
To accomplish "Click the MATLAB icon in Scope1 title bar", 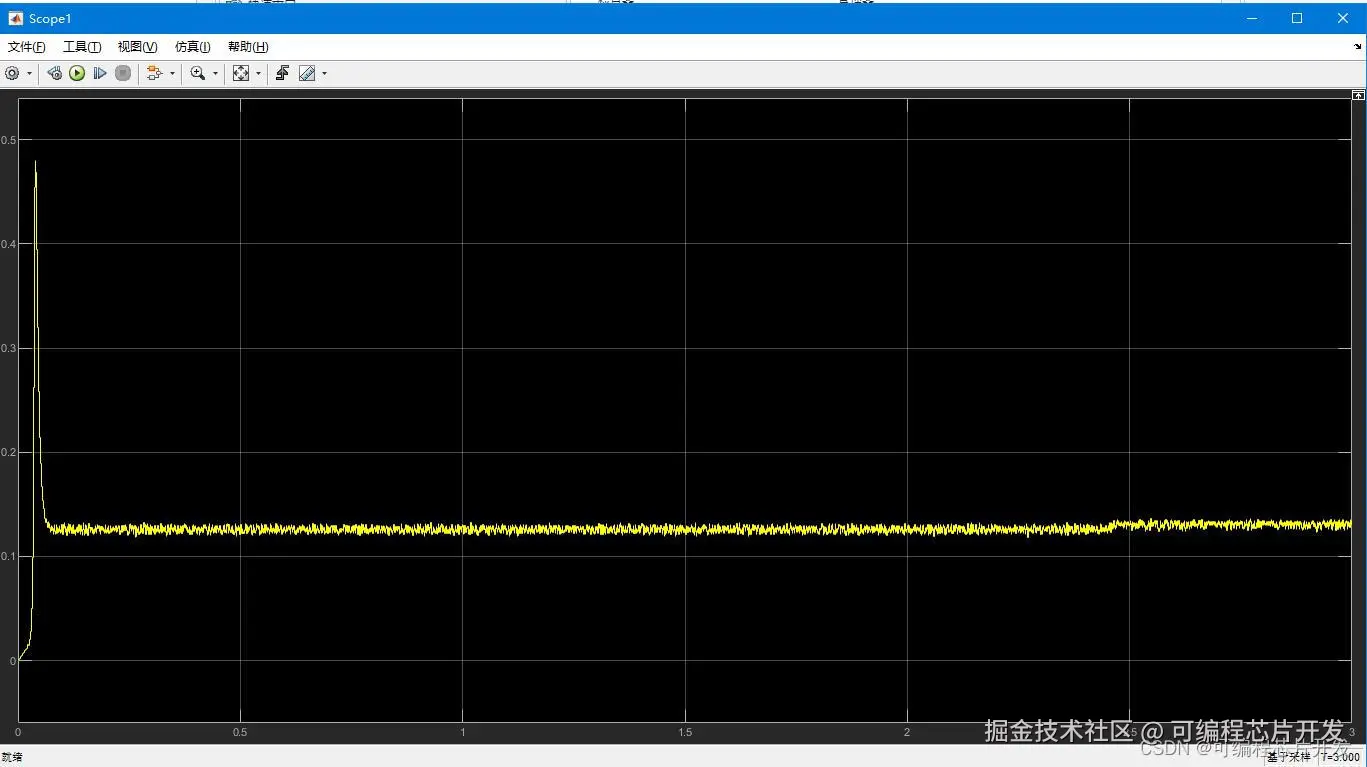I will [x=15, y=18].
